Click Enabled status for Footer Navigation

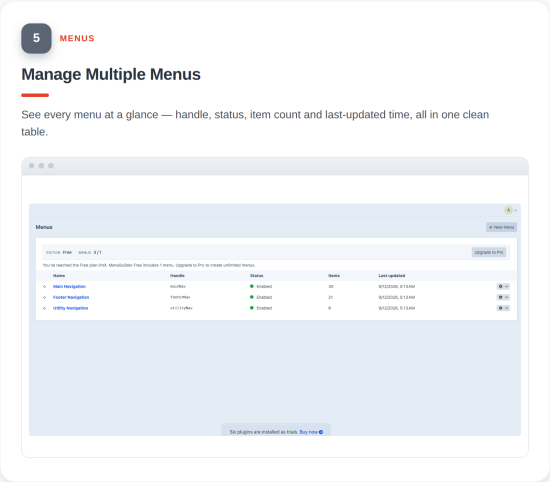(261, 297)
